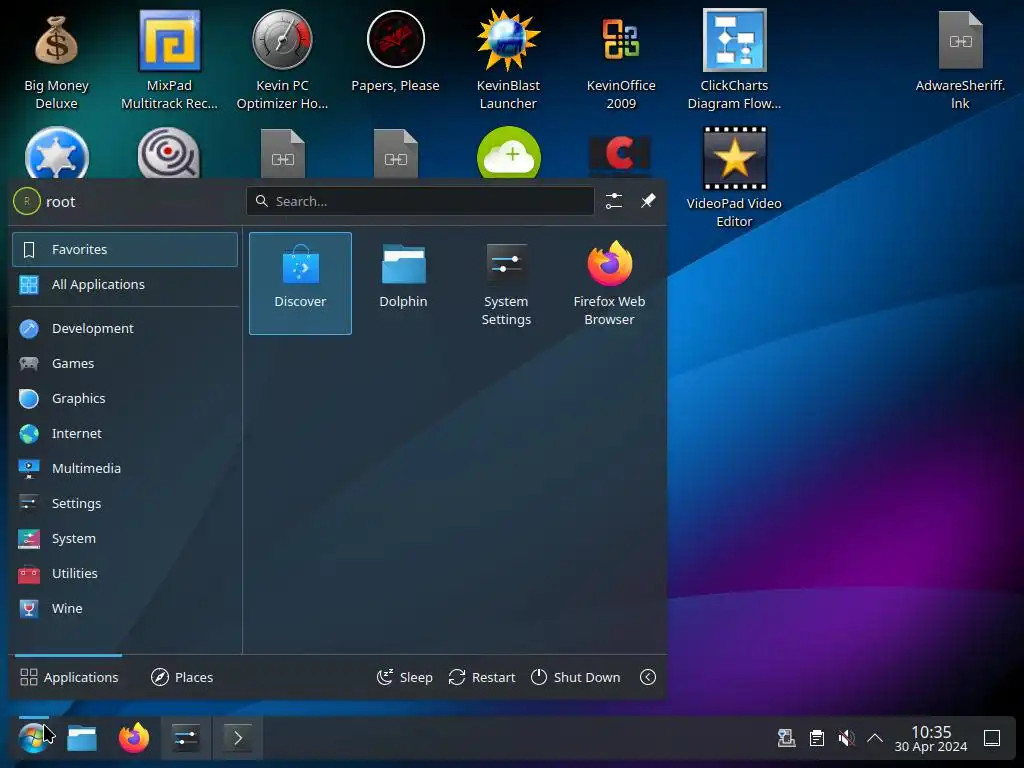Viewport: 1024px width, 768px height.
Task: Open ClickCharts Diagram Flowchart desktop icon
Action: 734,59
